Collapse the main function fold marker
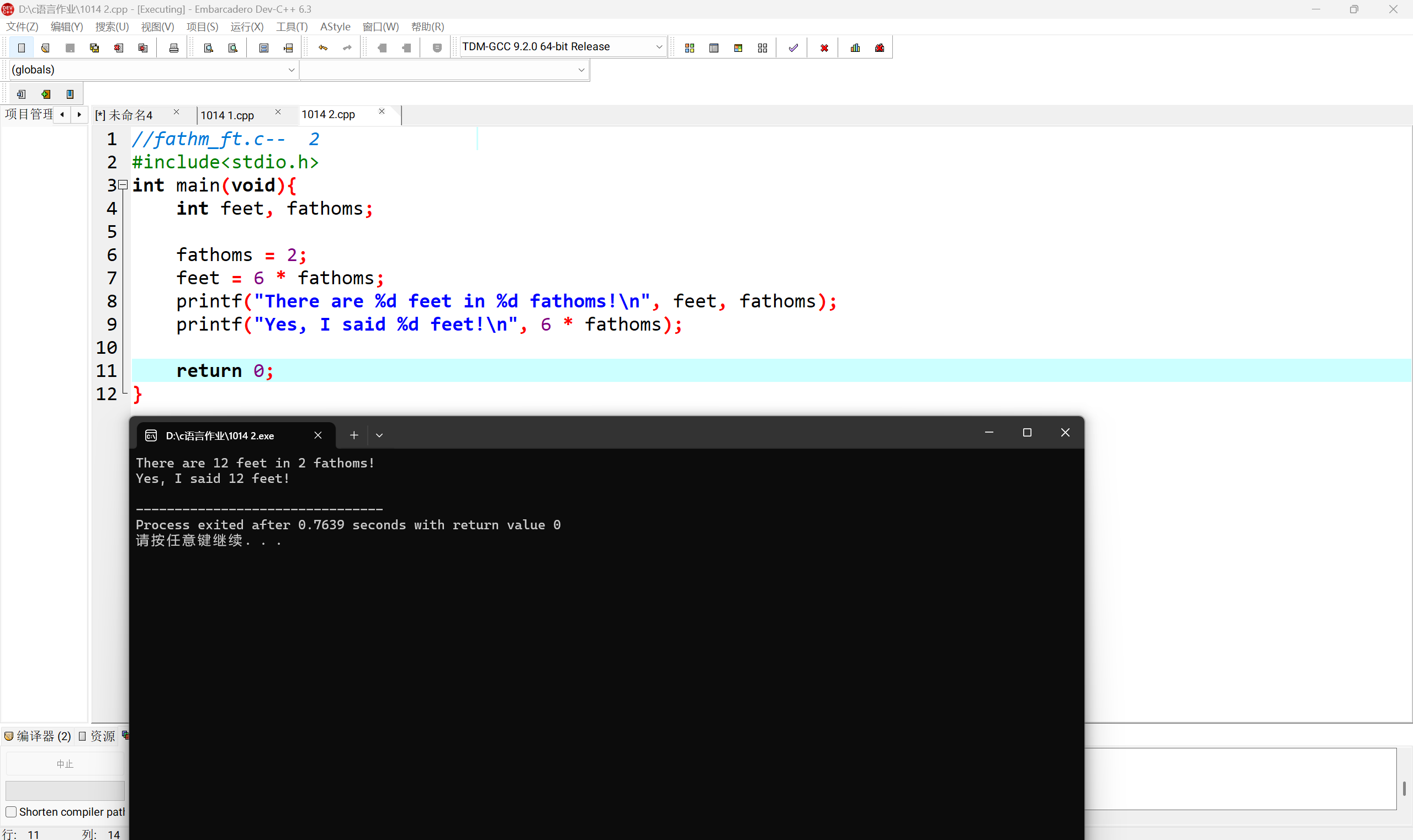Viewport: 1413px width, 840px height. click(x=123, y=184)
